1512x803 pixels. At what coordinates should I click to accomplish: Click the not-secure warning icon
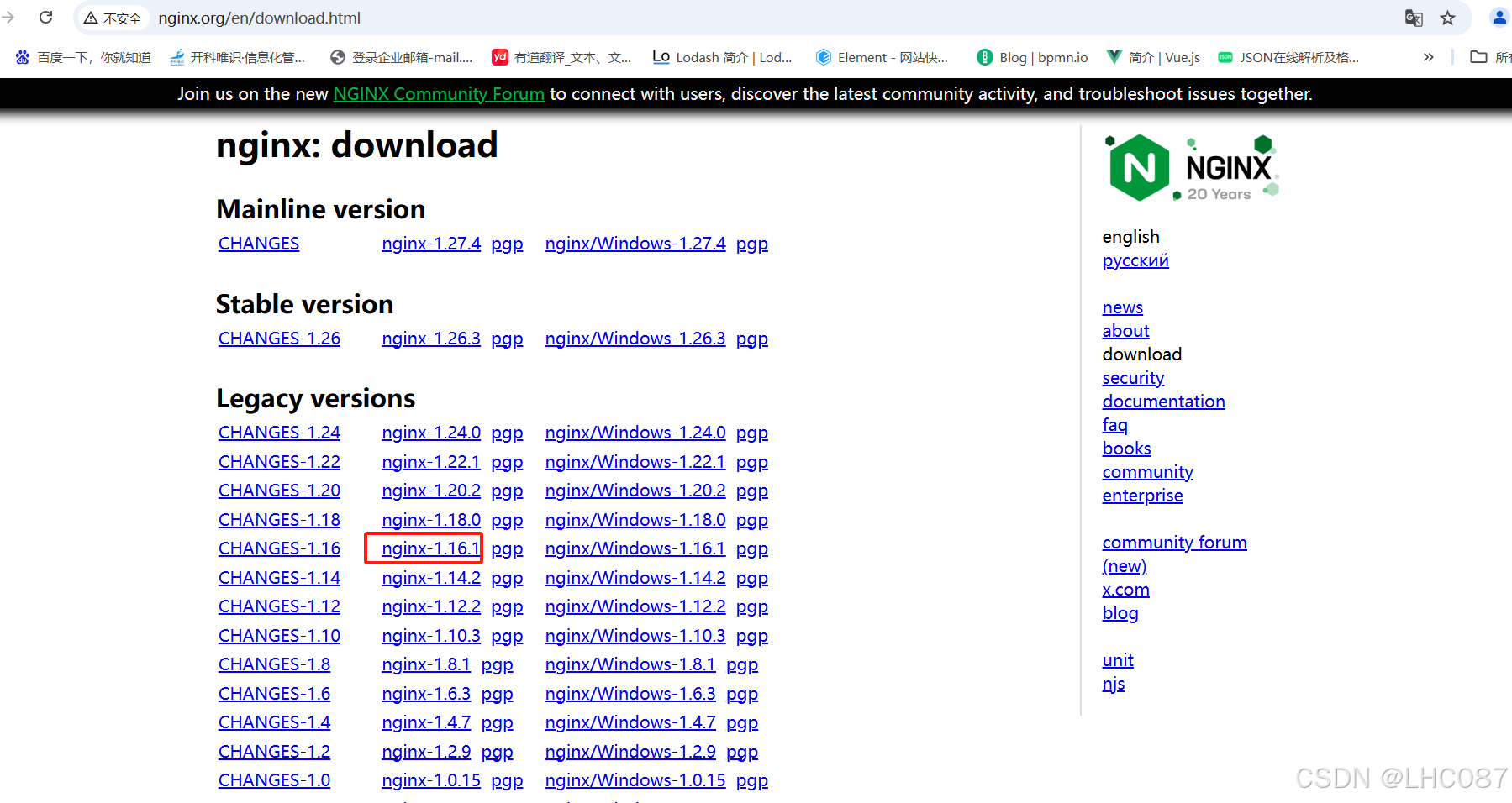(x=91, y=18)
